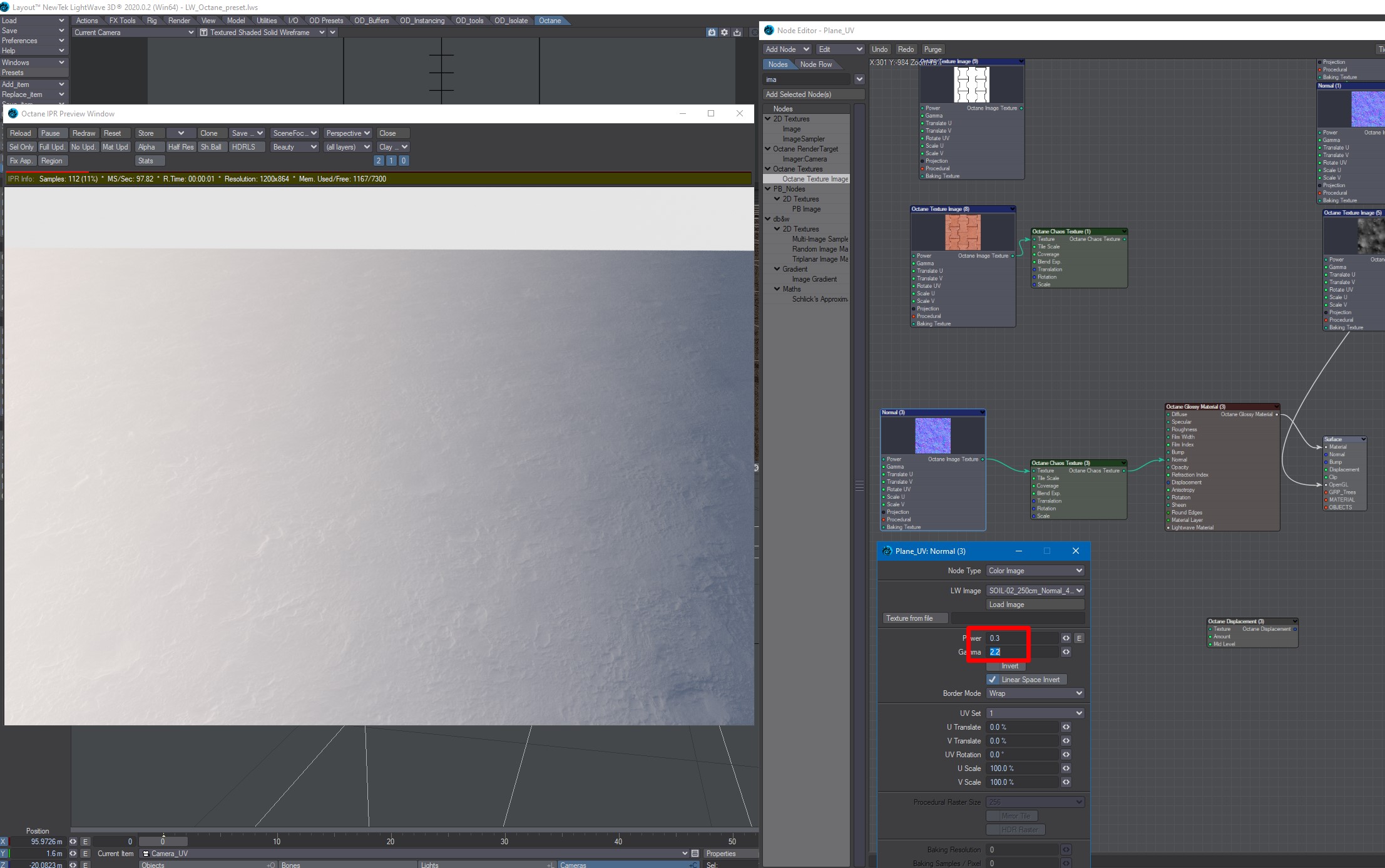The height and width of the screenshot is (868, 1385).
Task: Click the Load Image button
Action: point(1035,605)
